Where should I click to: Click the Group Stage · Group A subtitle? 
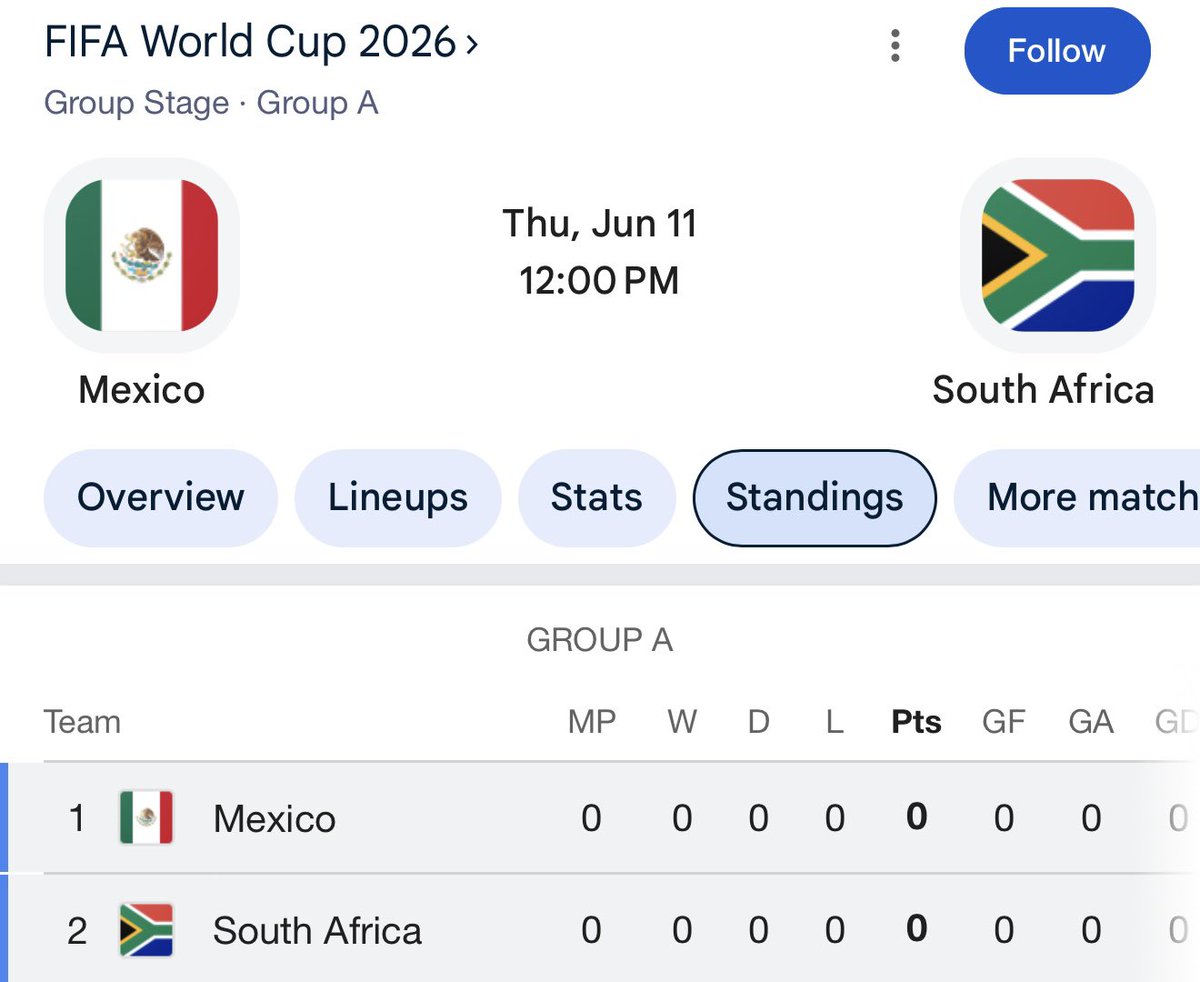pos(211,103)
